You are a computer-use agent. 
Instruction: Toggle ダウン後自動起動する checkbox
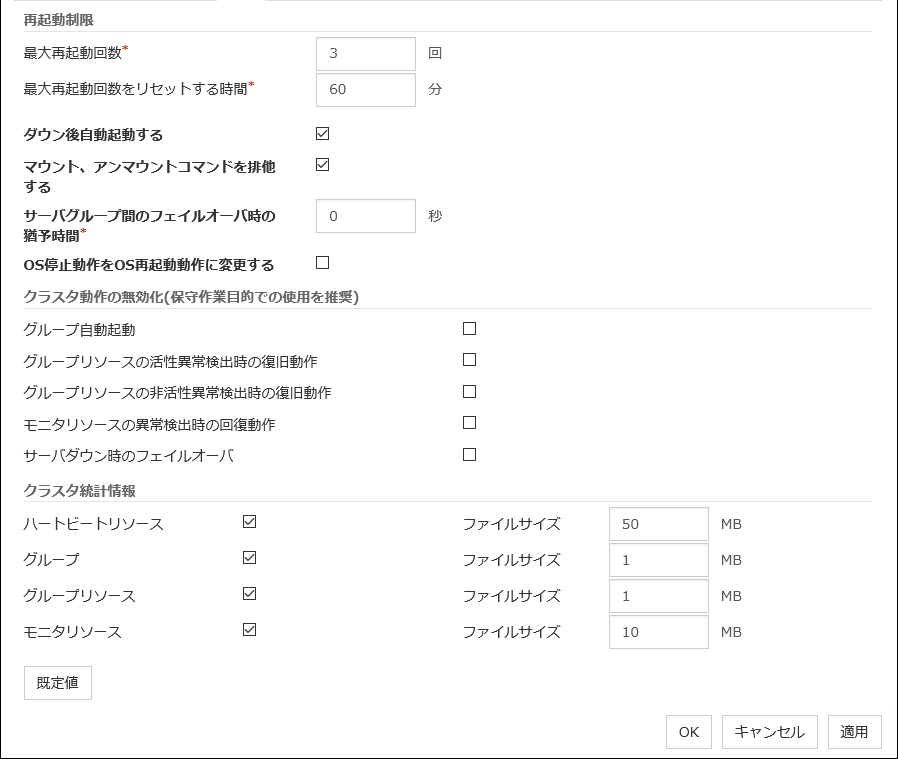(322, 134)
